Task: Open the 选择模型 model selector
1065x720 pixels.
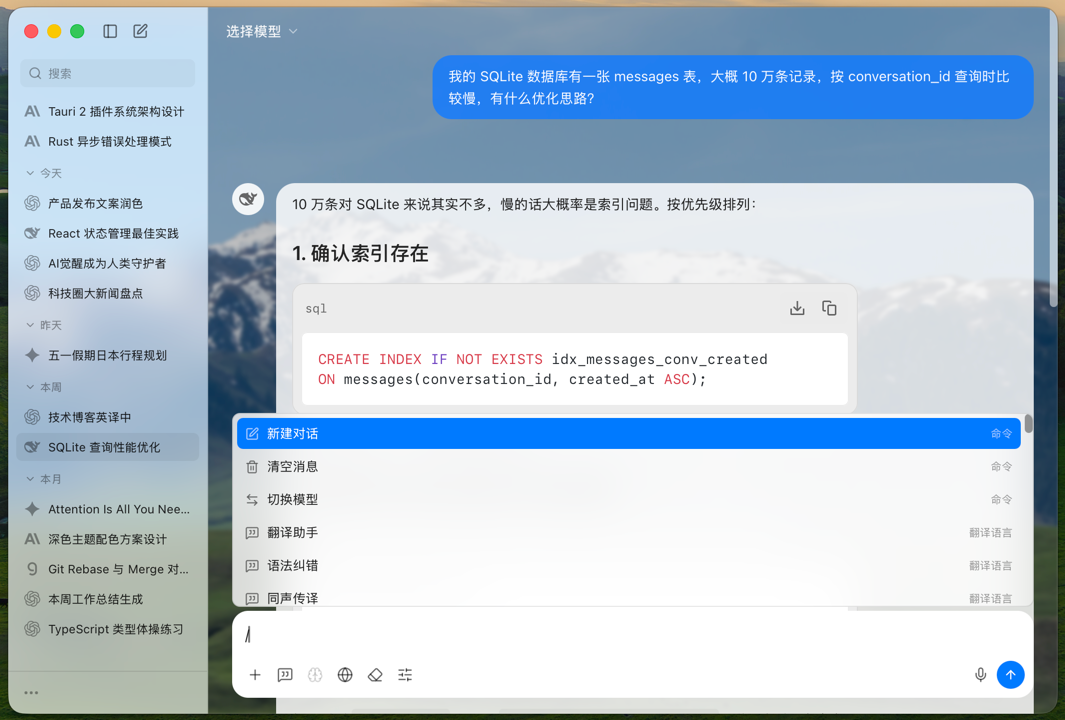Action: coord(258,30)
